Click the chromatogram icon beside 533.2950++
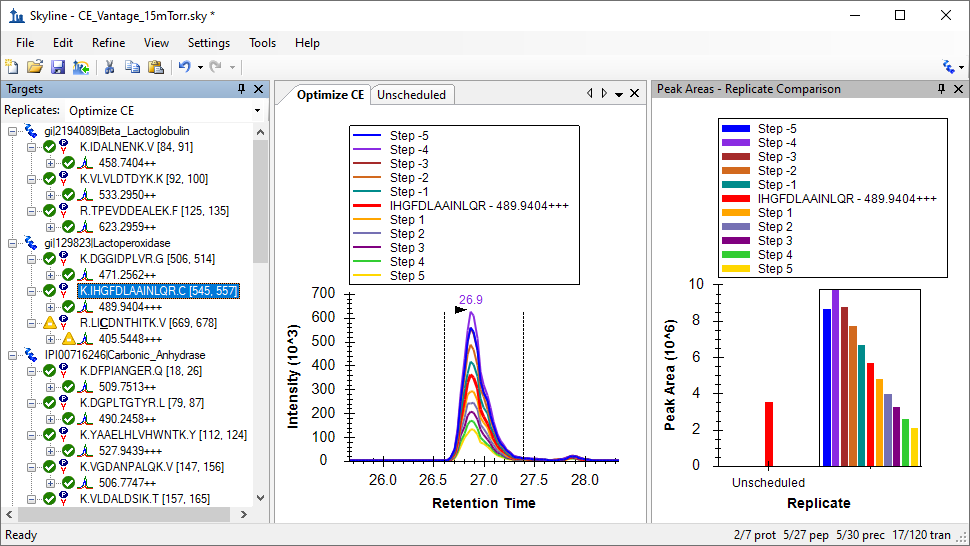This screenshot has height=546, width=970. 85,195
